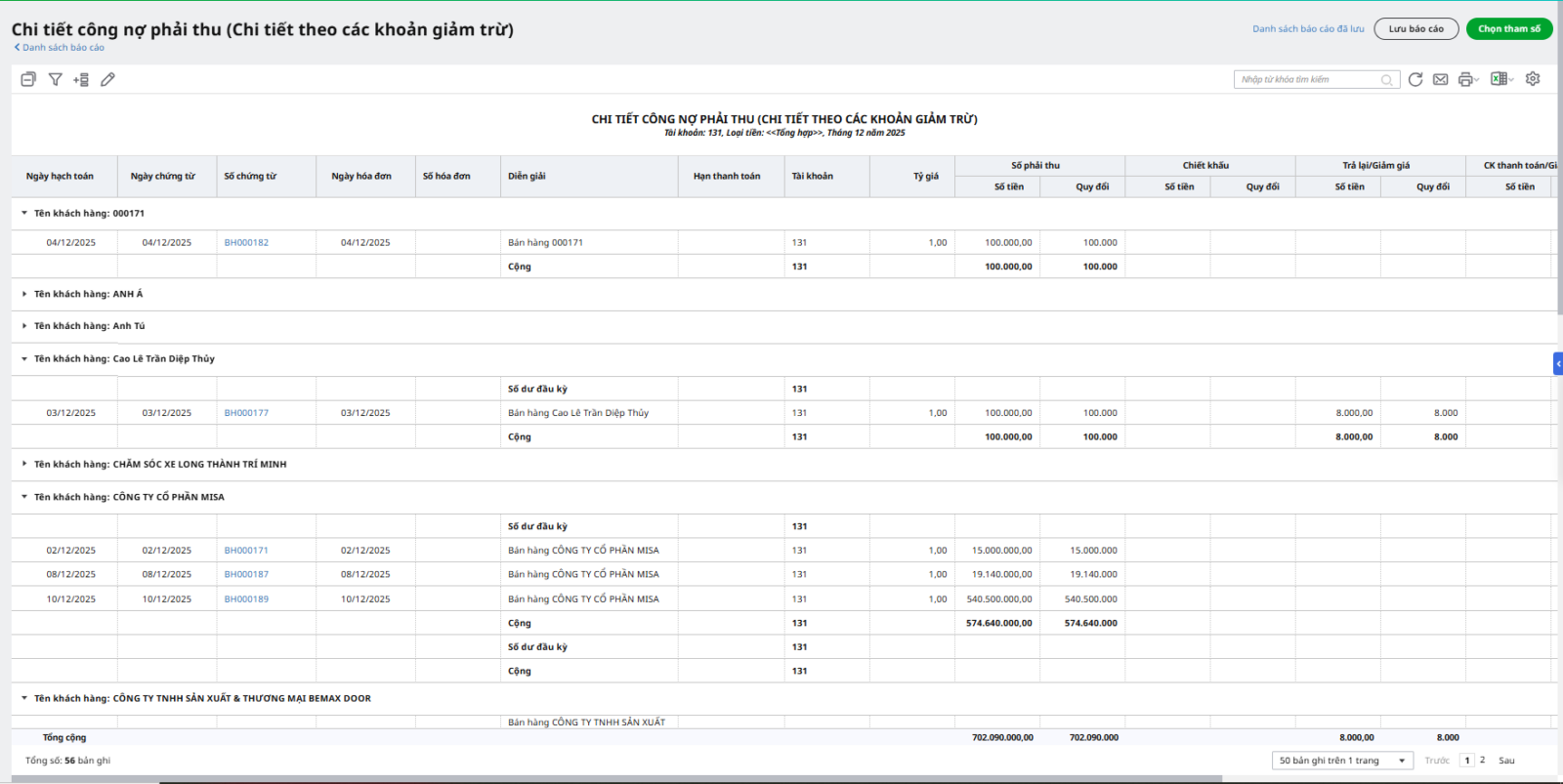Collapse customer group CÔNG TY CỔ PHẦN MISA

click(24, 497)
